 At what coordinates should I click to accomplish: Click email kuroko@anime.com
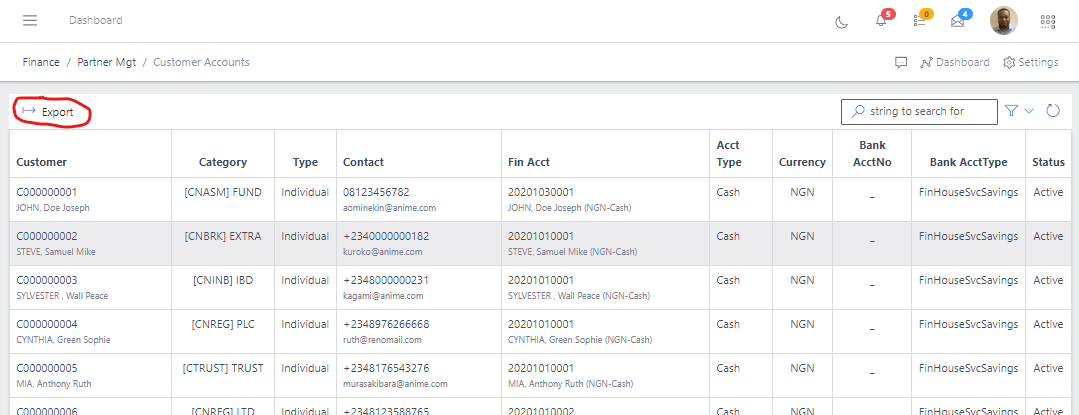click(383, 252)
